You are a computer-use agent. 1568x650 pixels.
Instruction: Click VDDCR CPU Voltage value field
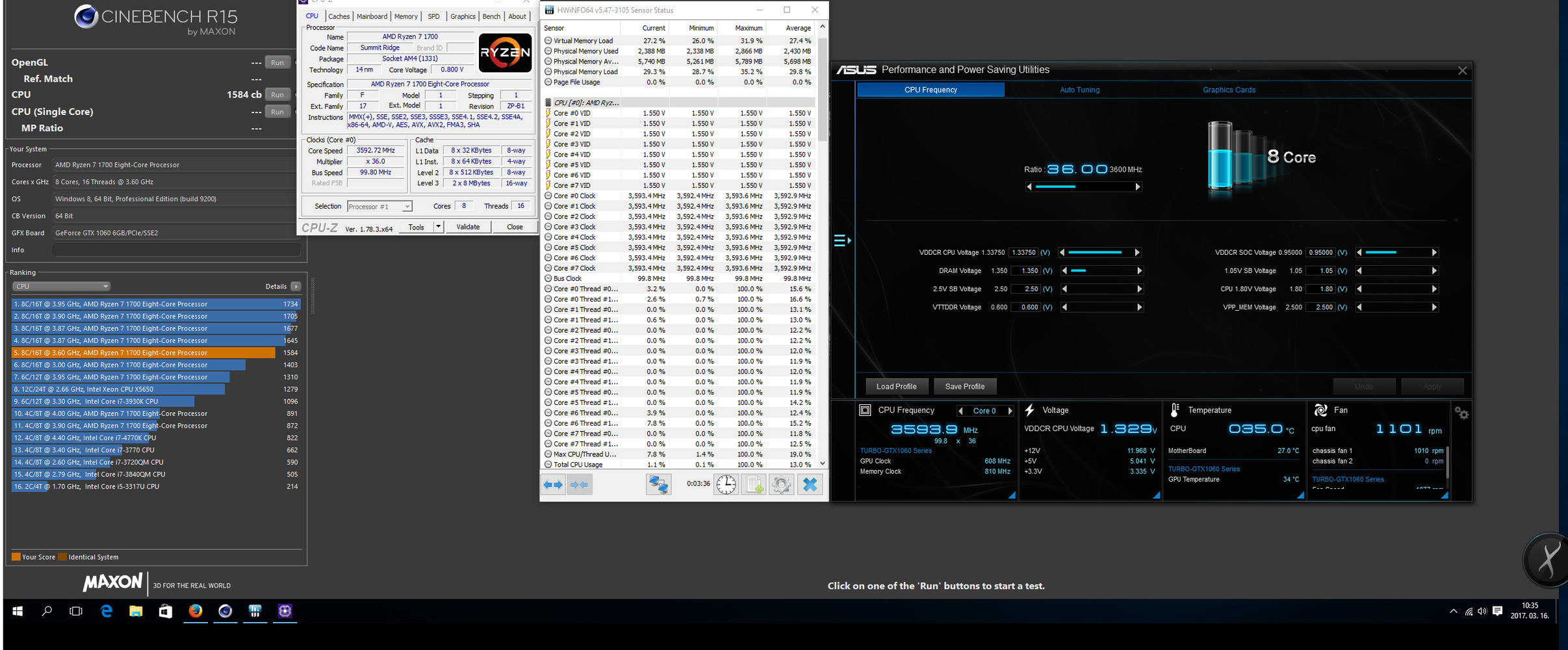pyautogui.click(x=1024, y=252)
